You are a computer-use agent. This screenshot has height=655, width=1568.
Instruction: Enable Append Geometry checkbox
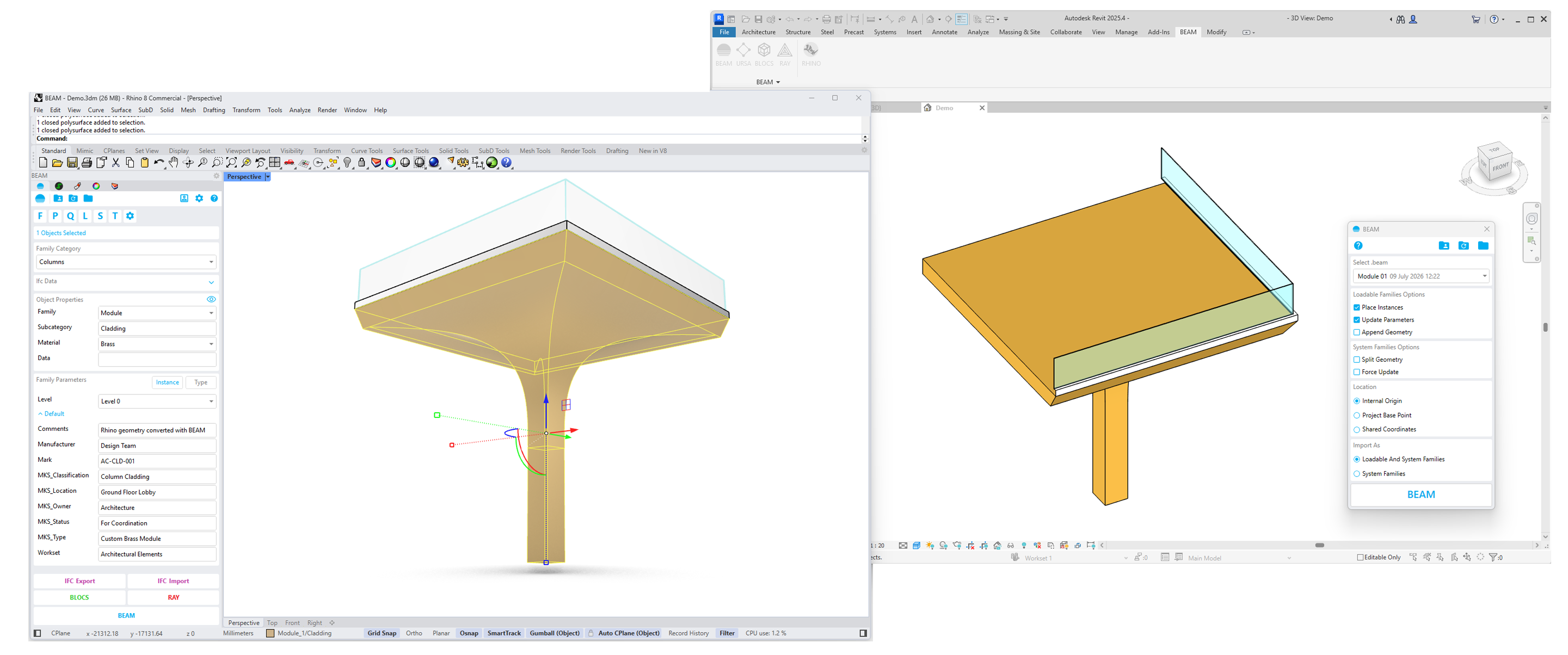coord(1357,332)
